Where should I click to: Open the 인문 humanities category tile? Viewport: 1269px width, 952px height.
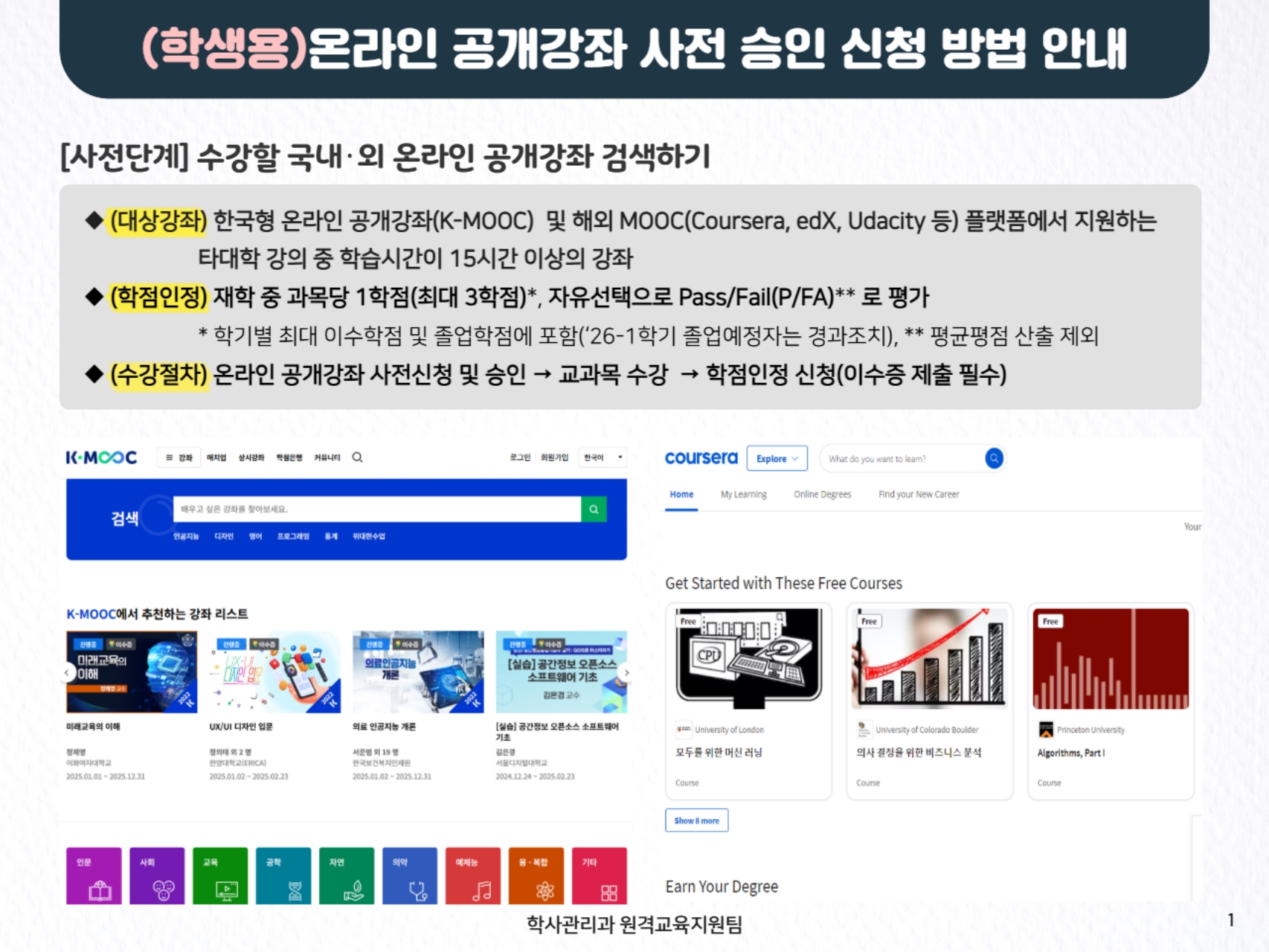click(x=94, y=875)
